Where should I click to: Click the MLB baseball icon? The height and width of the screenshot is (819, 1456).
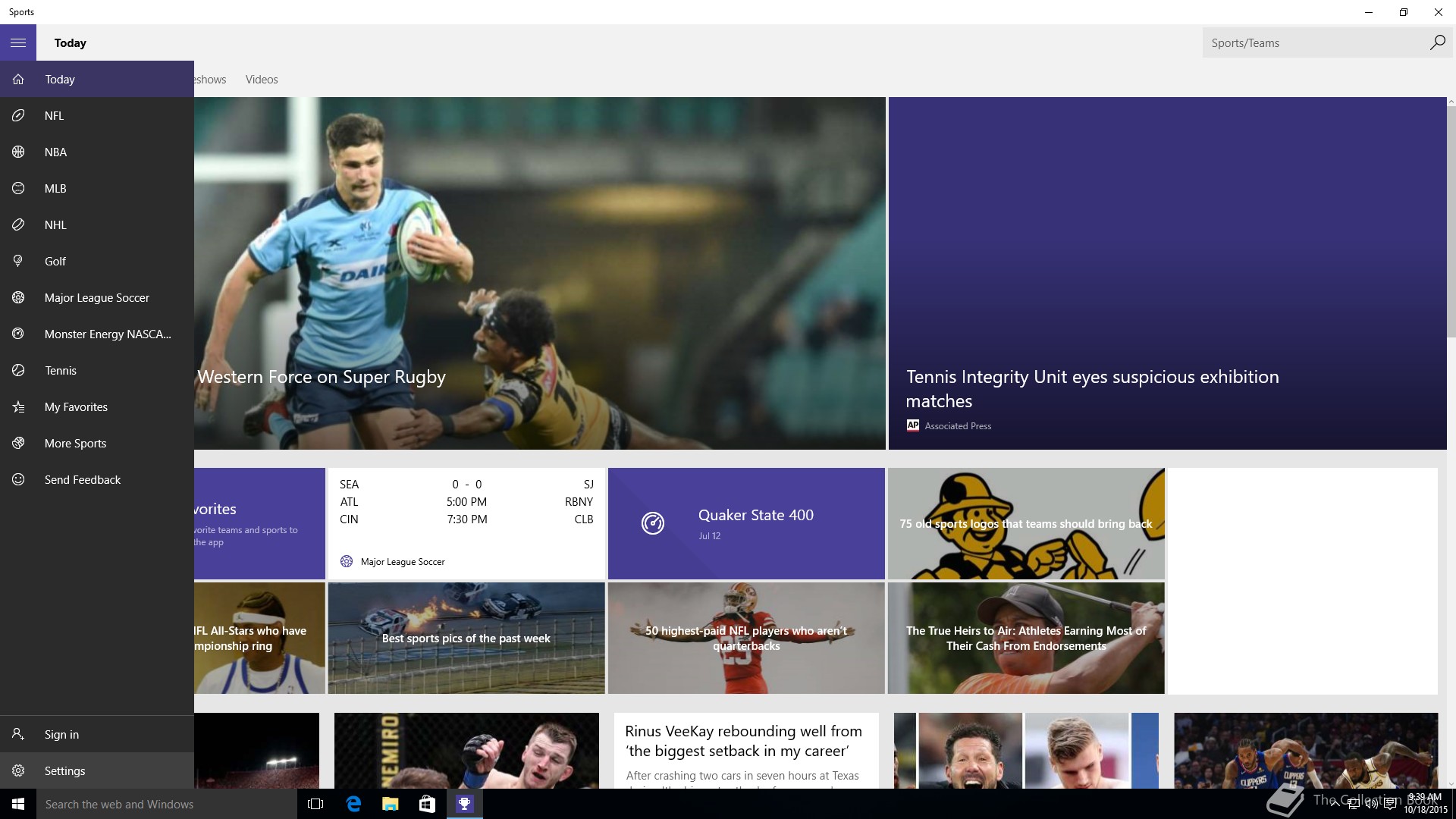pyautogui.click(x=18, y=188)
